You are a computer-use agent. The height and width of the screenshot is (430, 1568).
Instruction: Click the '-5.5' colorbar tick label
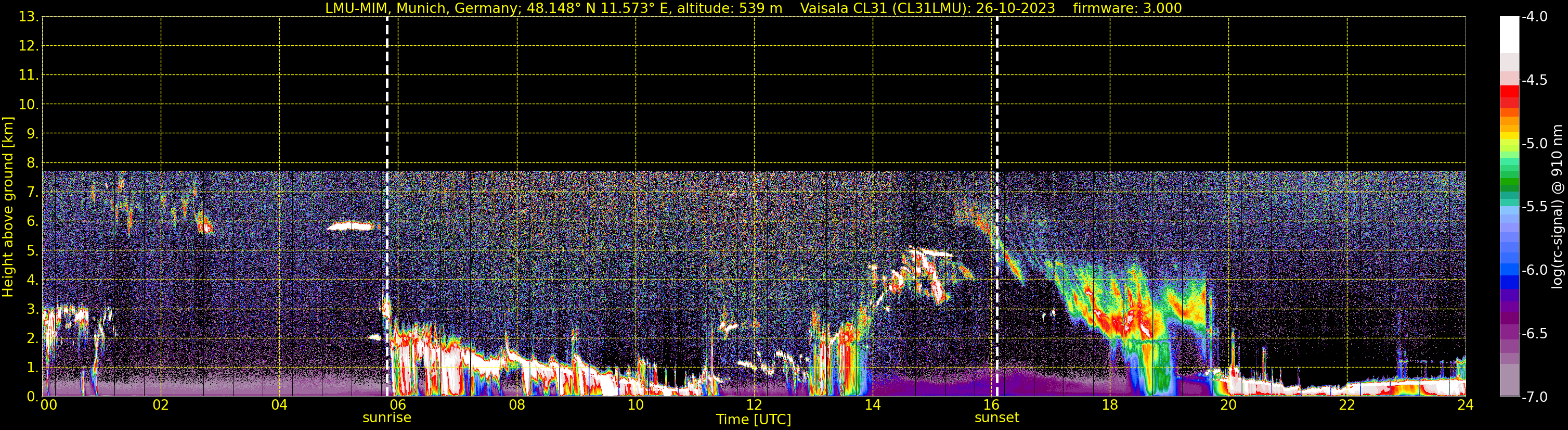pos(1534,207)
